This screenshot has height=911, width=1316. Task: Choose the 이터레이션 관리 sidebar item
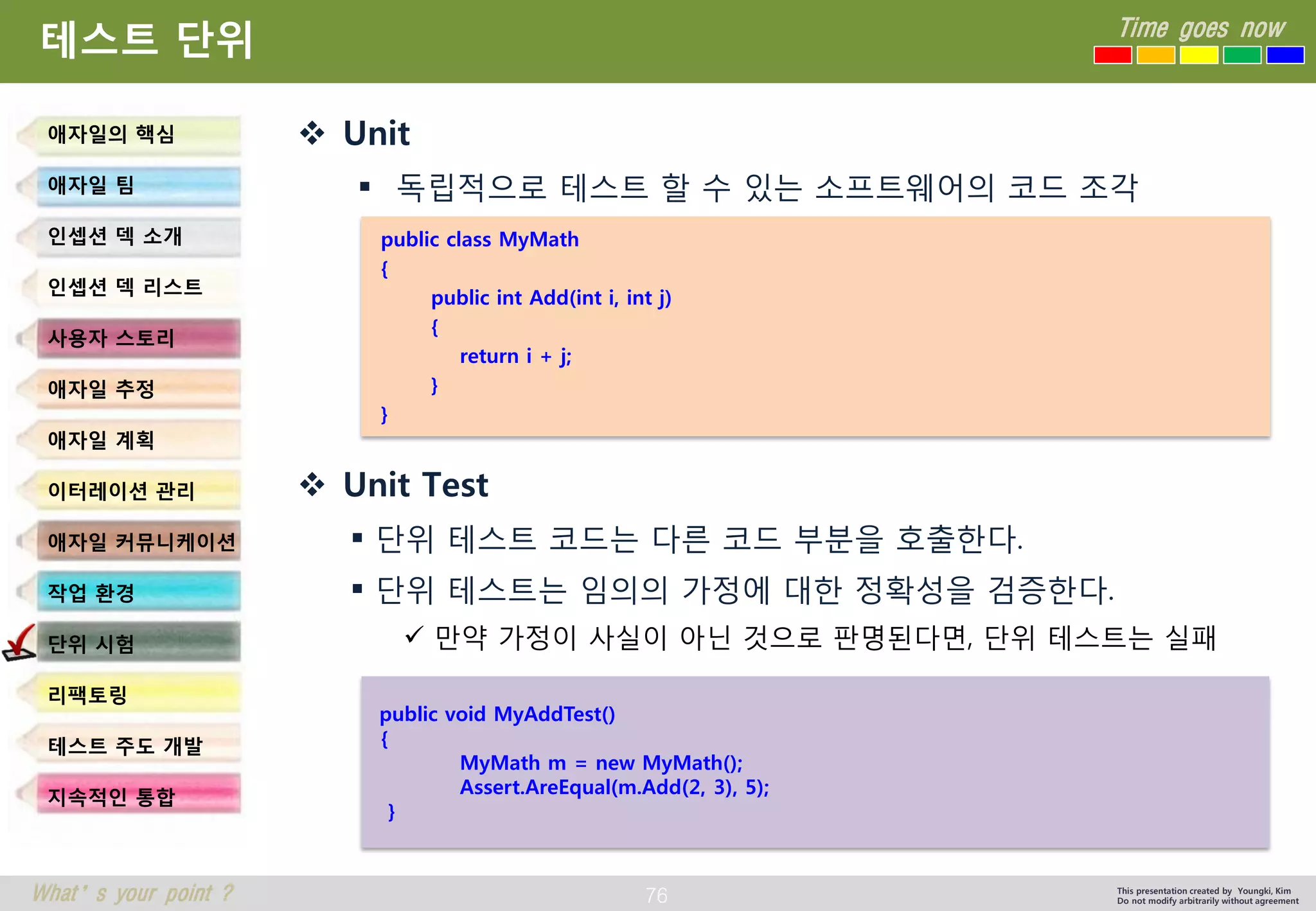click(129, 491)
